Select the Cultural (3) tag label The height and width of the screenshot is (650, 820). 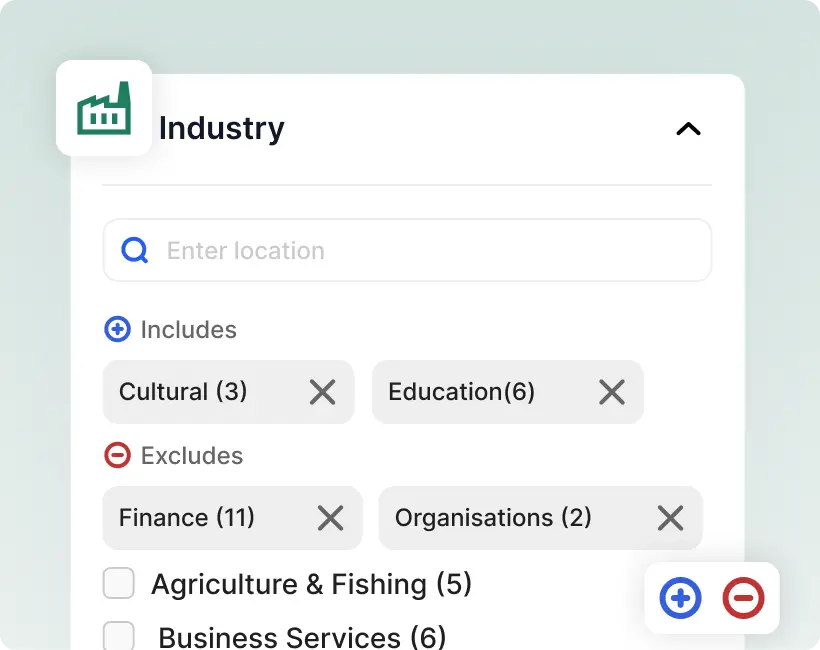click(x=183, y=392)
